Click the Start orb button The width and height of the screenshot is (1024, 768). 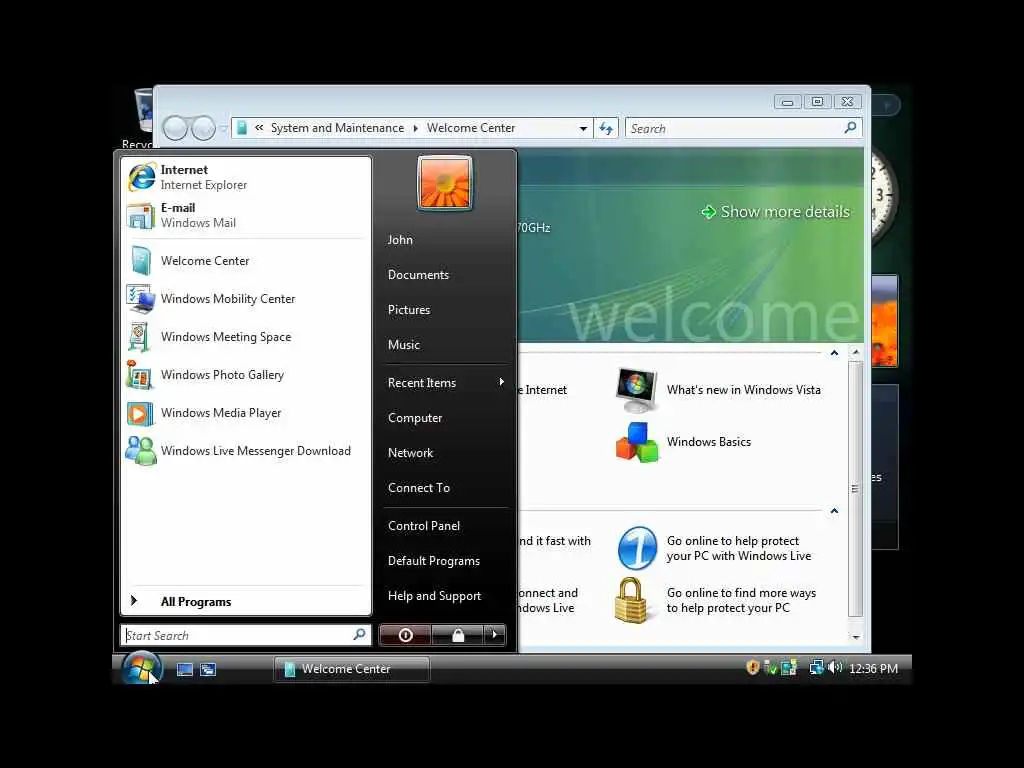141,668
